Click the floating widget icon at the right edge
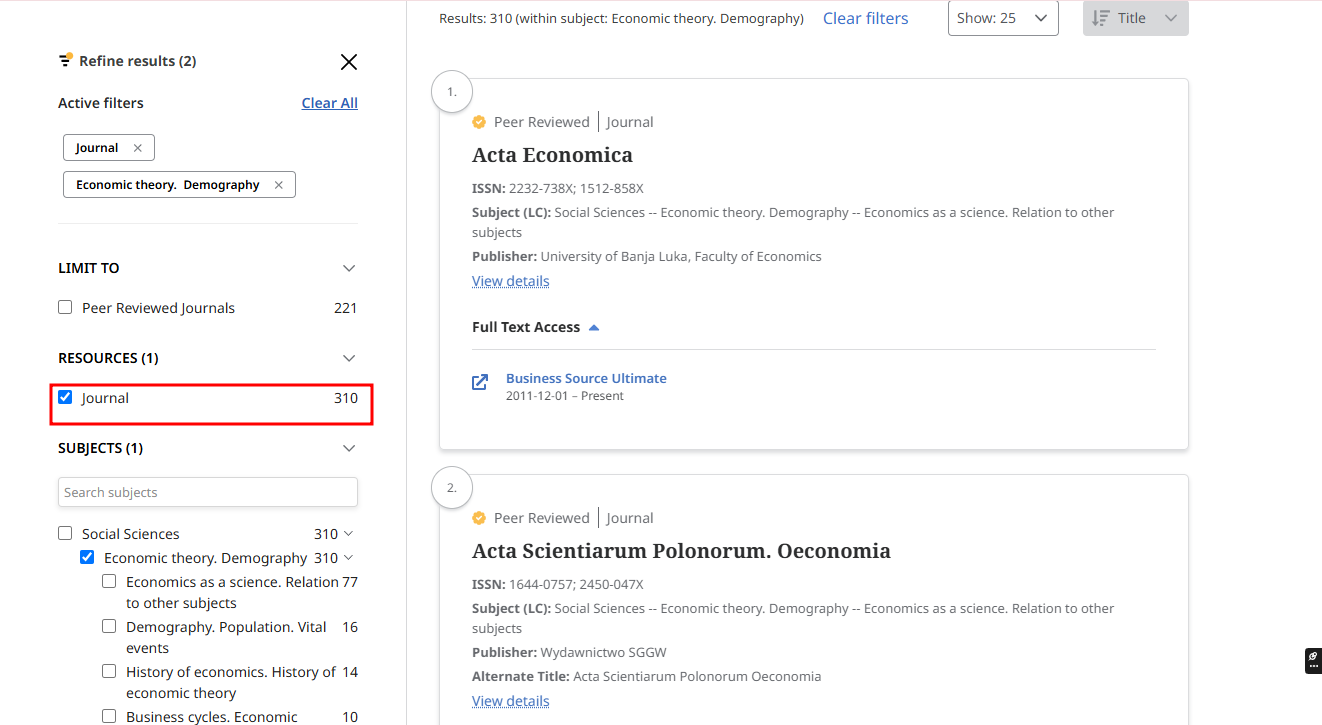Viewport: 1322px width, 725px height. click(x=1313, y=660)
